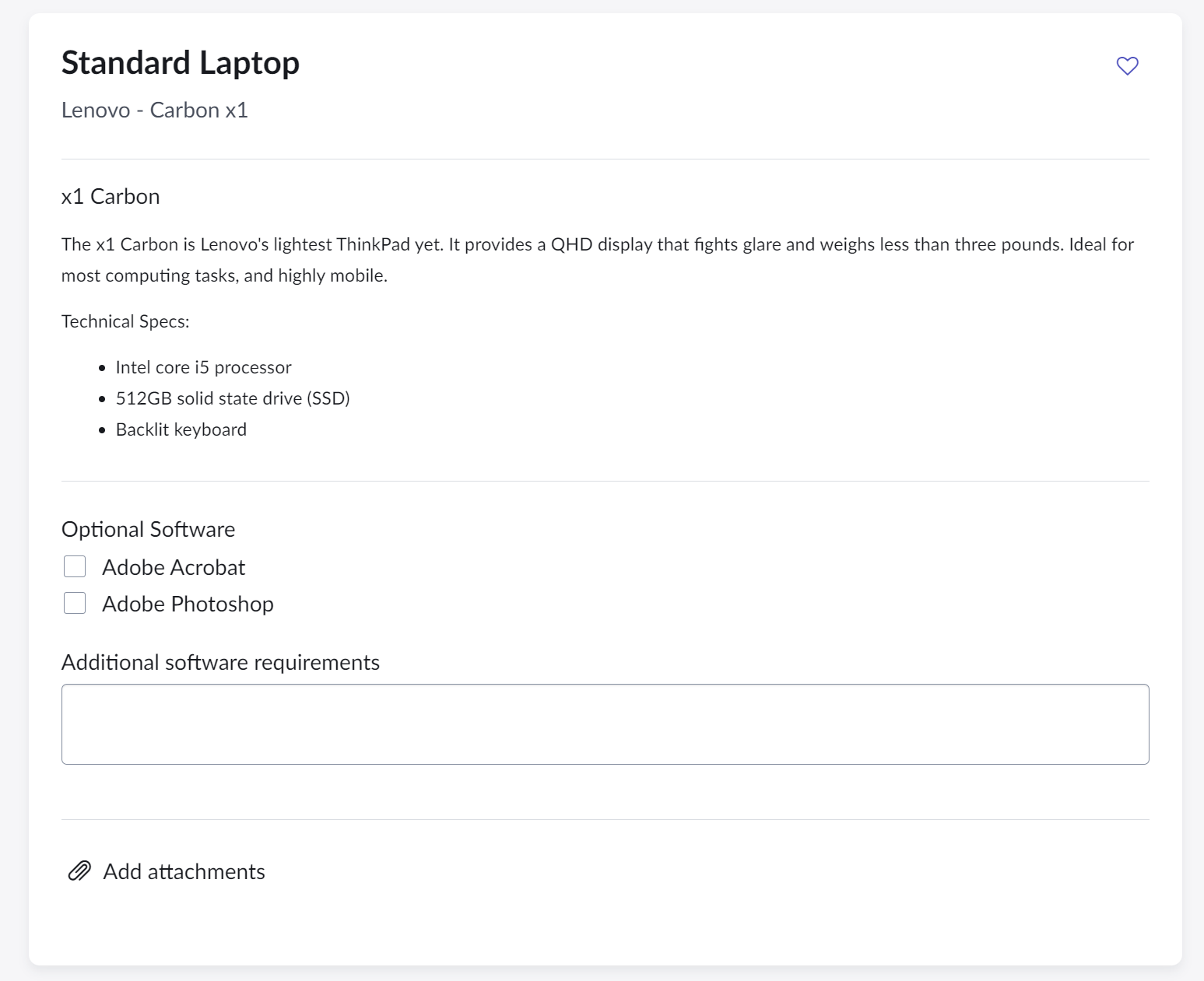Click the Adobe Acrobat option label
The height and width of the screenshot is (981, 1204).
click(174, 568)
